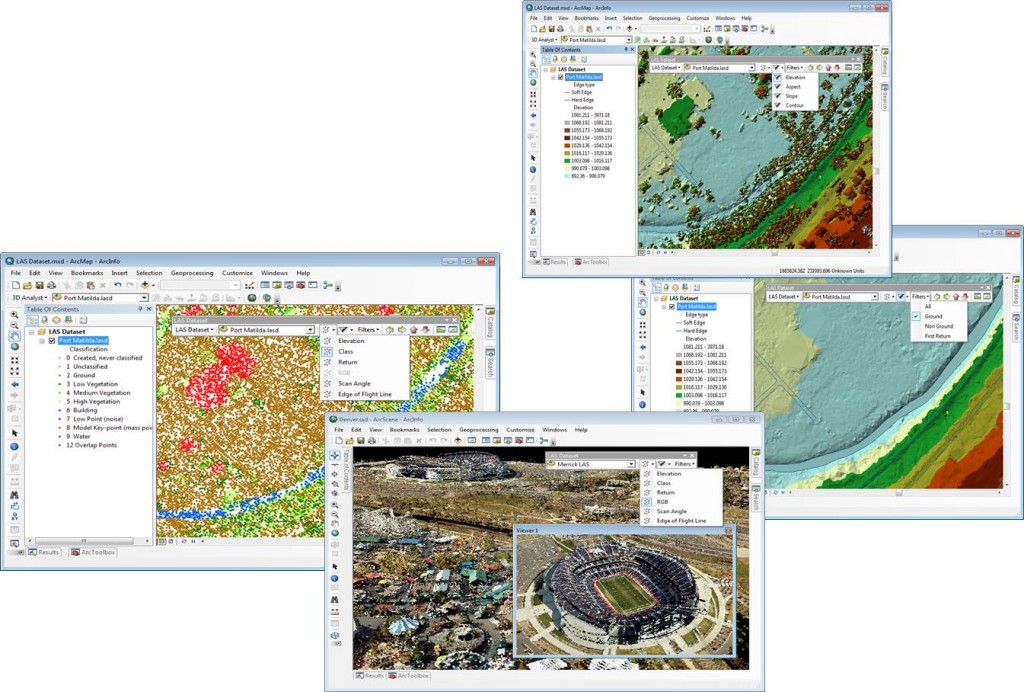Image resolution: width=1024 pixels, height=692 pixels.
Task: Toggle Slope surface option in top ArcMap dropdown
Action: (x=795, y=96)
